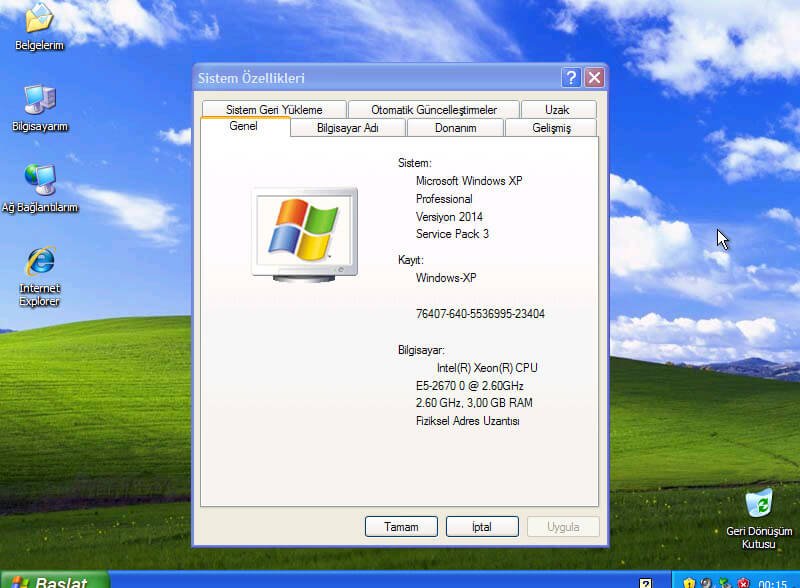Click the 'Versiyon 2014' text
800x588 pixels.
tap(449, 217)
